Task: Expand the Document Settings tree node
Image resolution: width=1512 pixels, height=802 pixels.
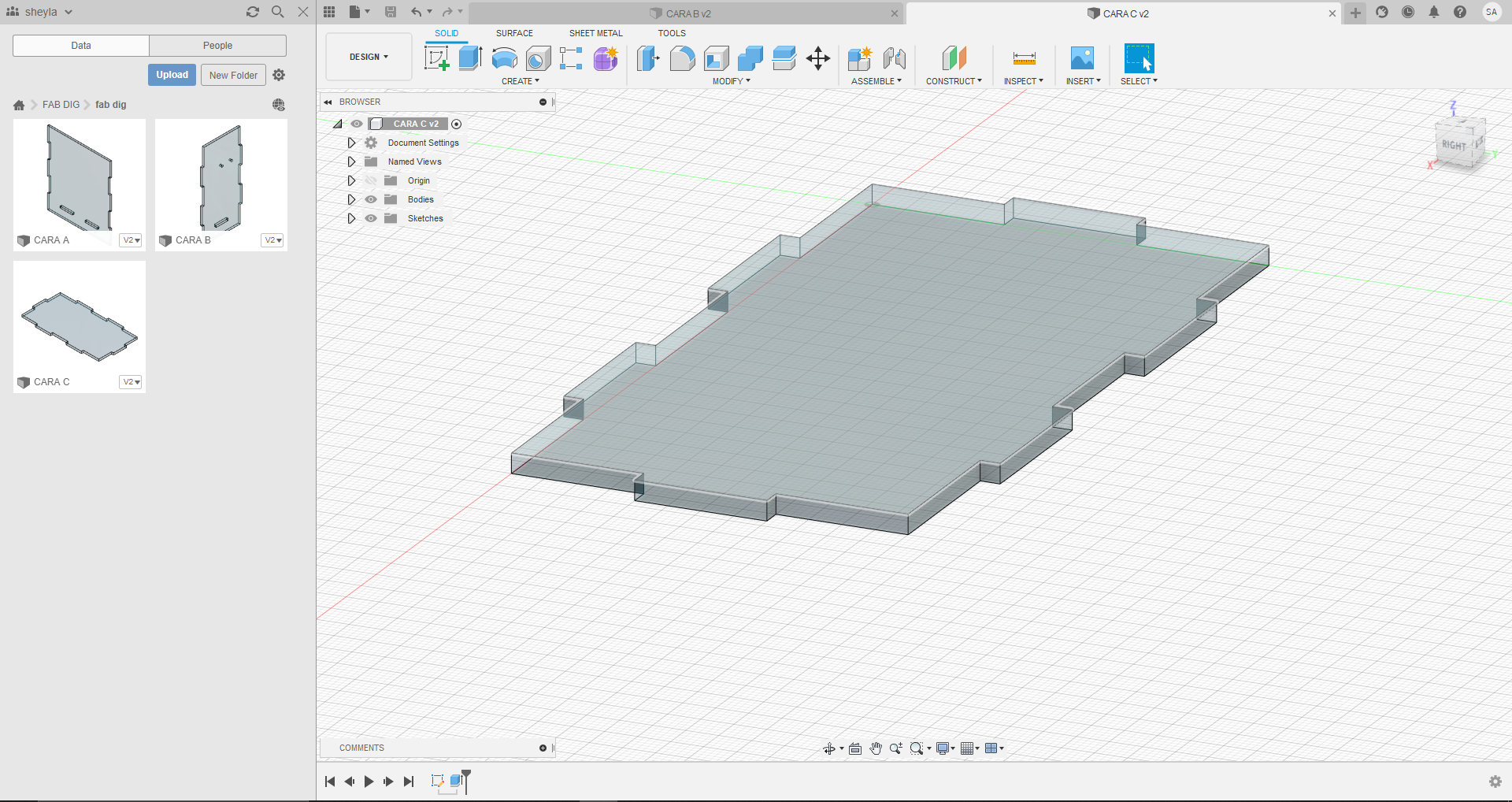Action: tap(352, 143)
